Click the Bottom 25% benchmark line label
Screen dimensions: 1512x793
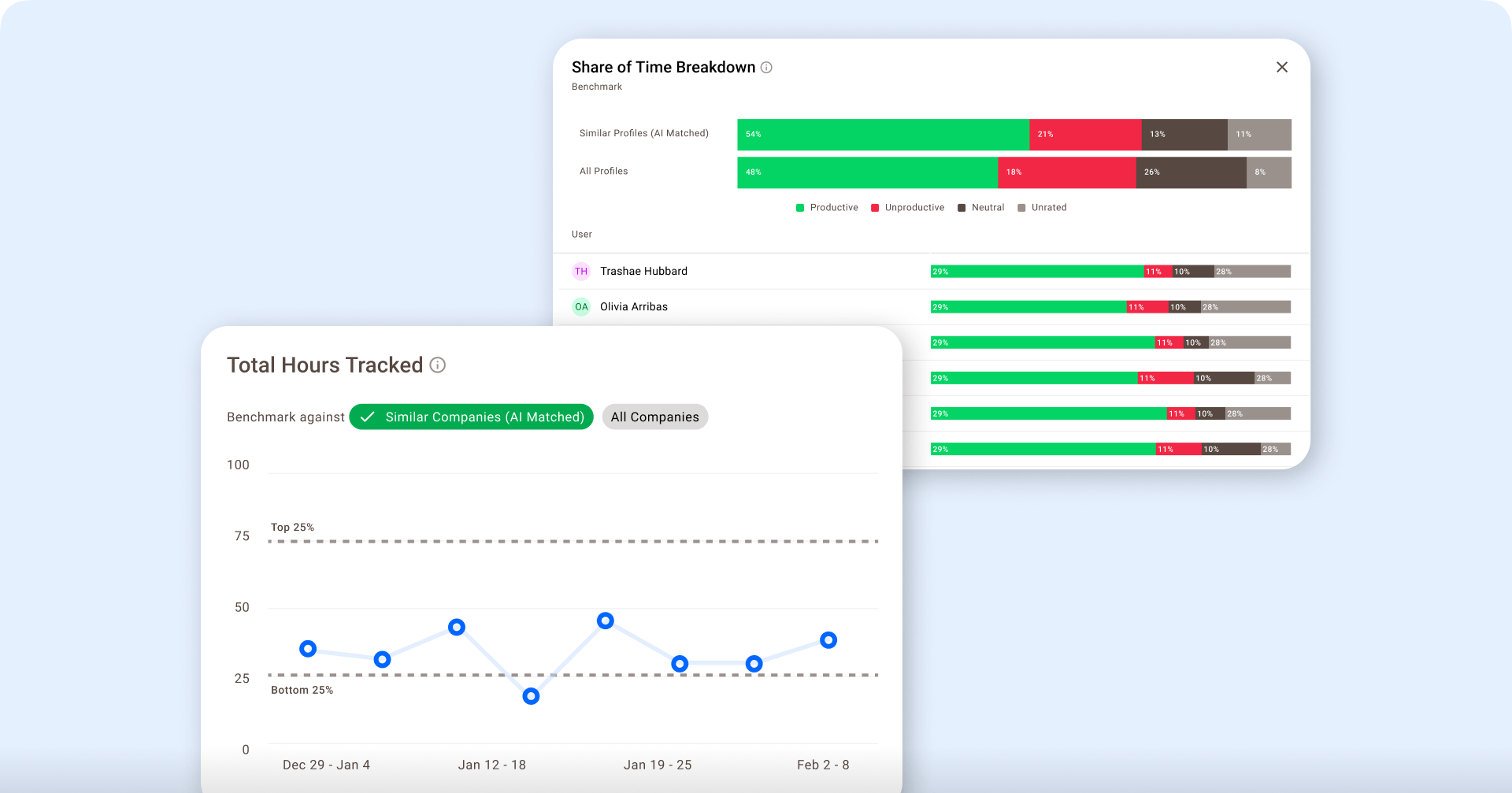(302, 690)
